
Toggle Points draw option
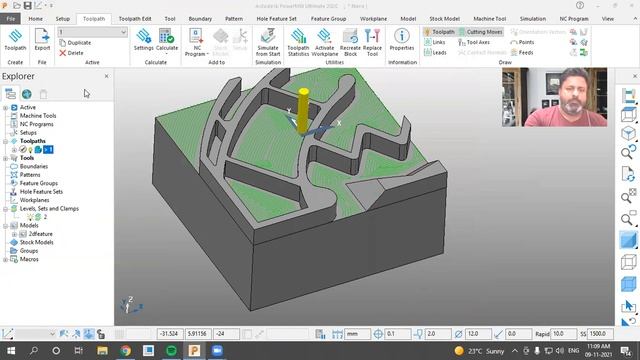pos(522,42)
